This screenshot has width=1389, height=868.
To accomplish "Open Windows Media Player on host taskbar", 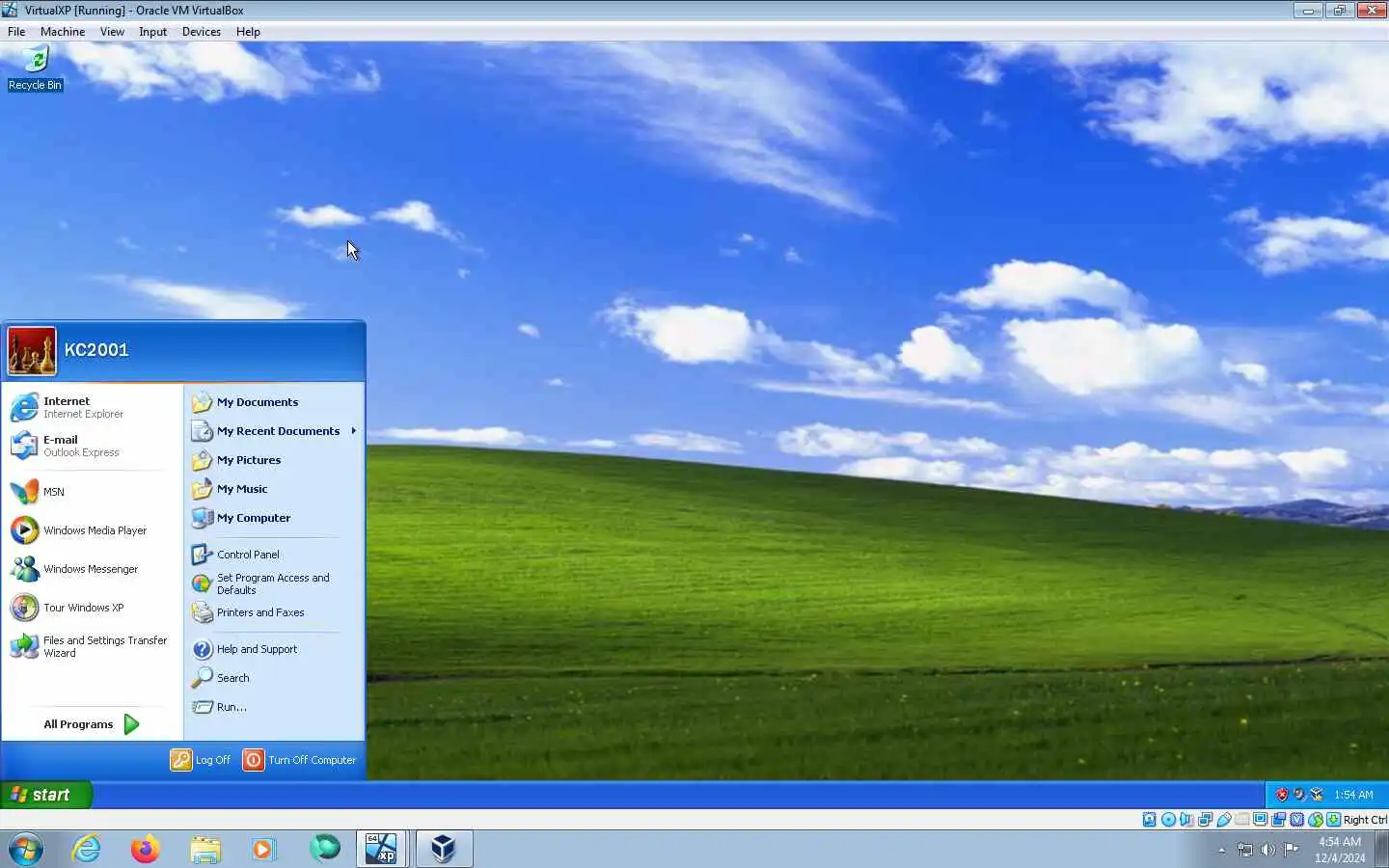I will [x=264, y=850].
